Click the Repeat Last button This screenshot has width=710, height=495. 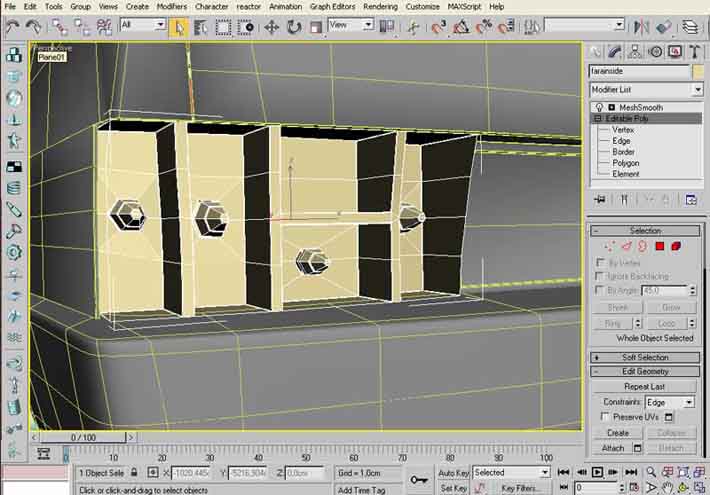click(645, 386)
